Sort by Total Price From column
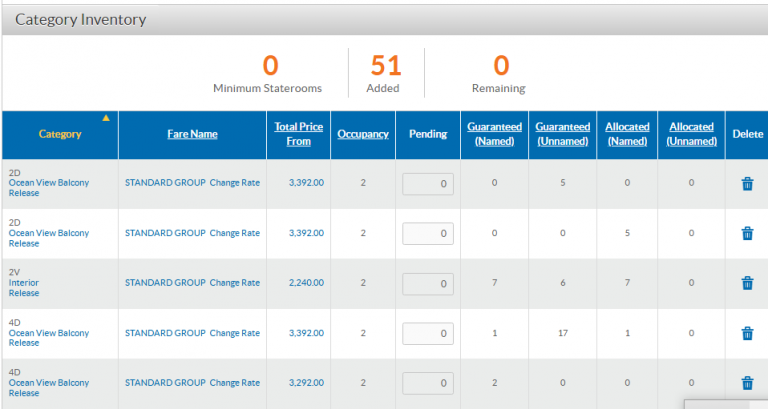Image resolution: width=768 pixels, height=409 pixels. click(x=298, y=134)
